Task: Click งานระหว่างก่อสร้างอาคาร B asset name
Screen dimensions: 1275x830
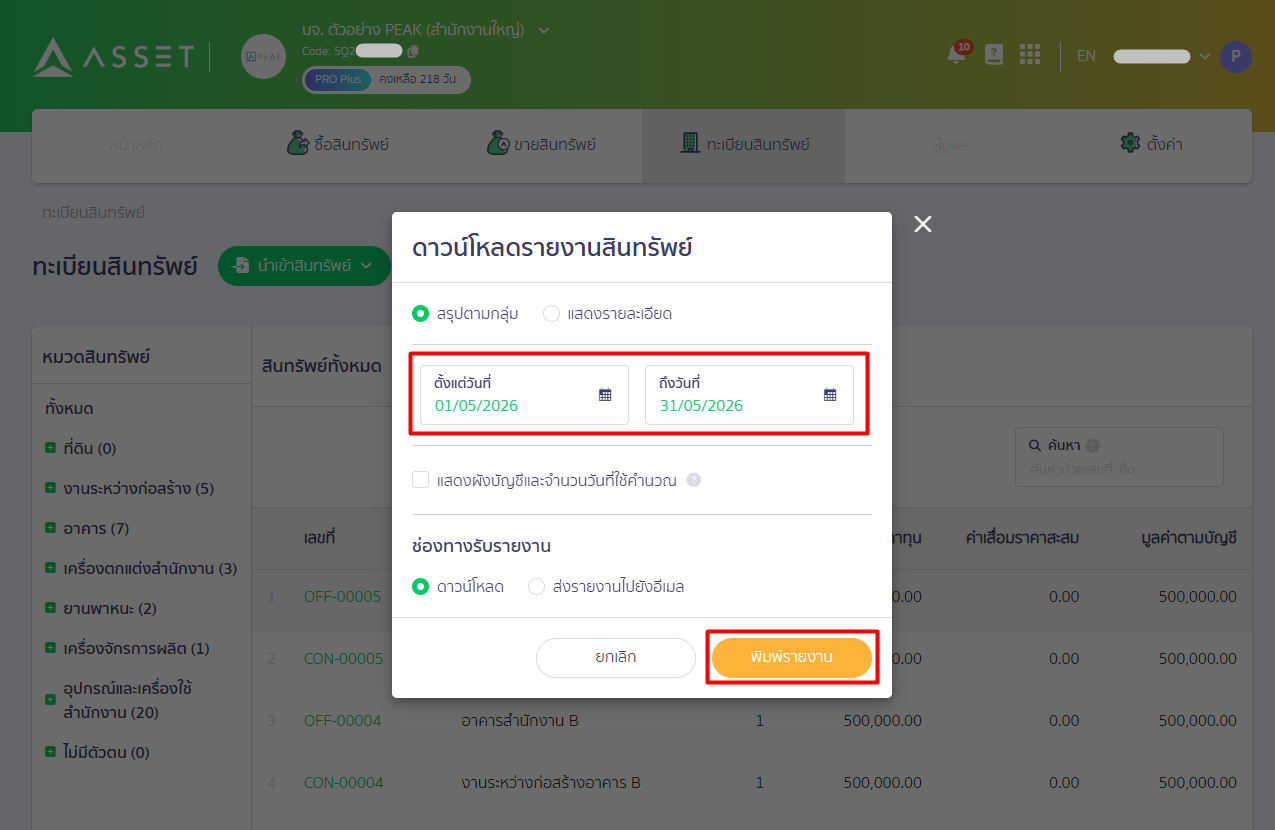Action: tap(551, 783)
